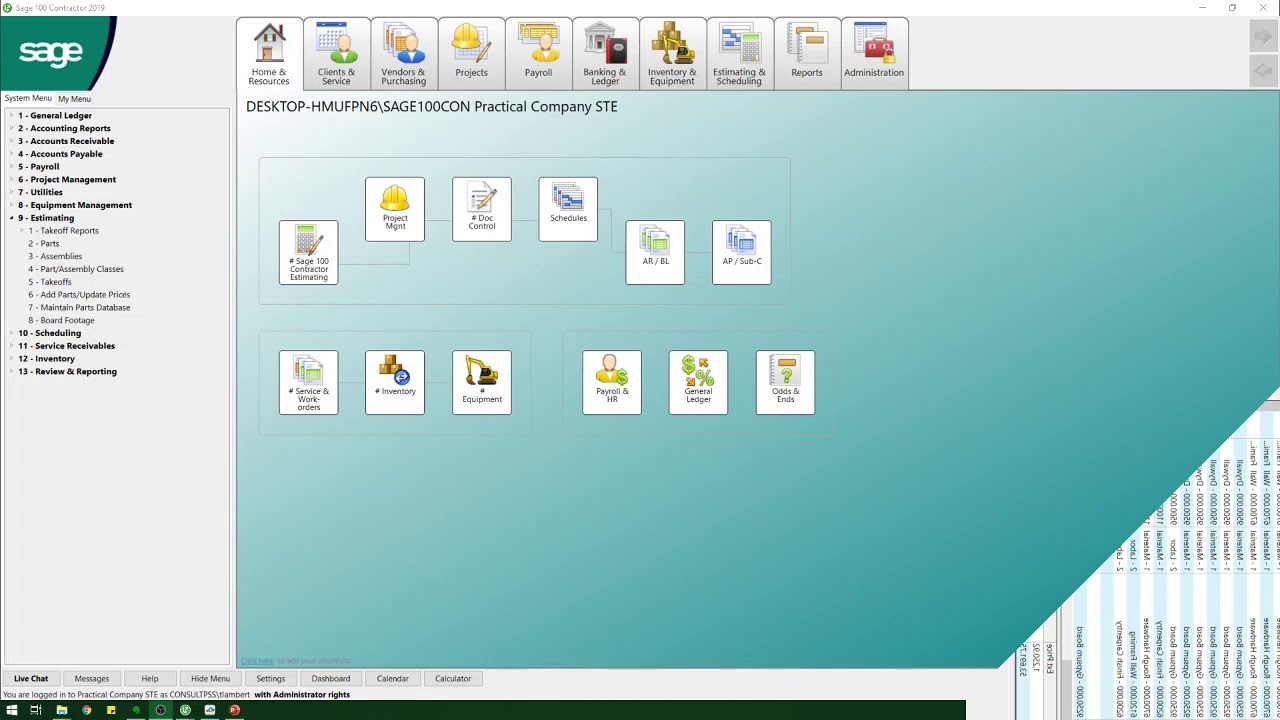Open the AP / Sub-C icon
Viewport: 1280px width, 720px height.
tap(742, 252)
